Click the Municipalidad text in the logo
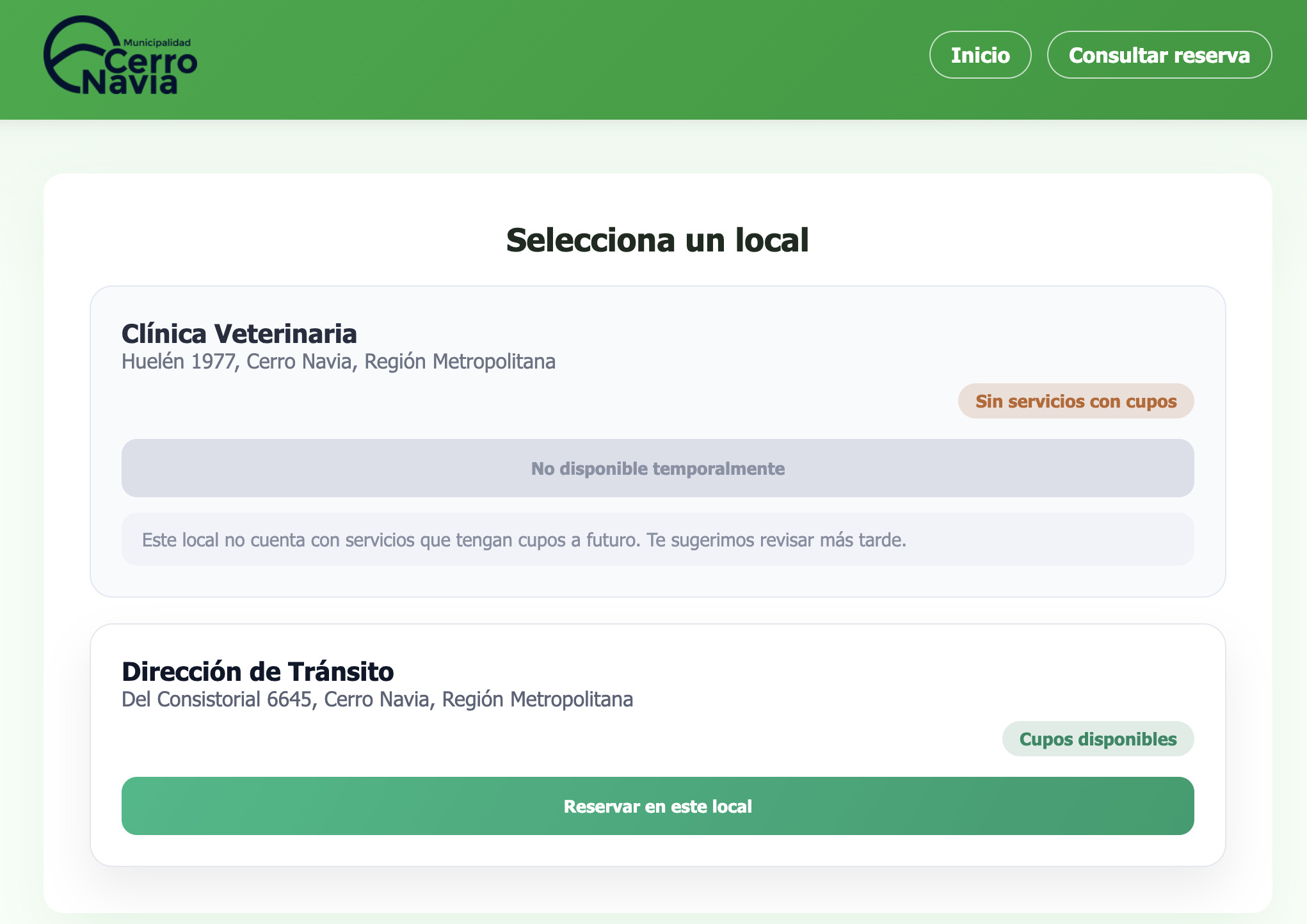 tap(158, 42)
